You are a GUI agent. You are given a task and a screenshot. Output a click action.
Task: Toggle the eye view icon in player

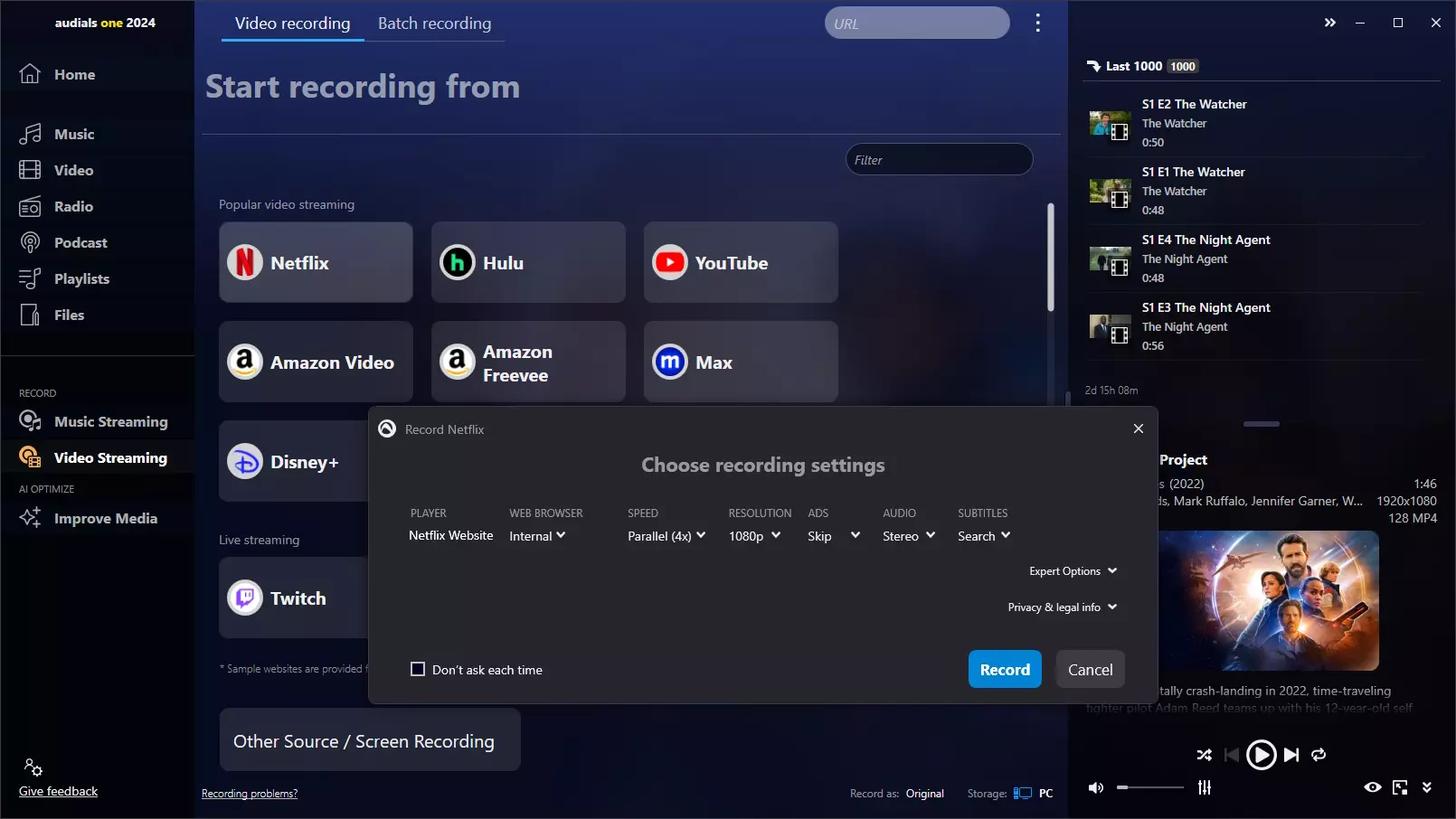1372,787
